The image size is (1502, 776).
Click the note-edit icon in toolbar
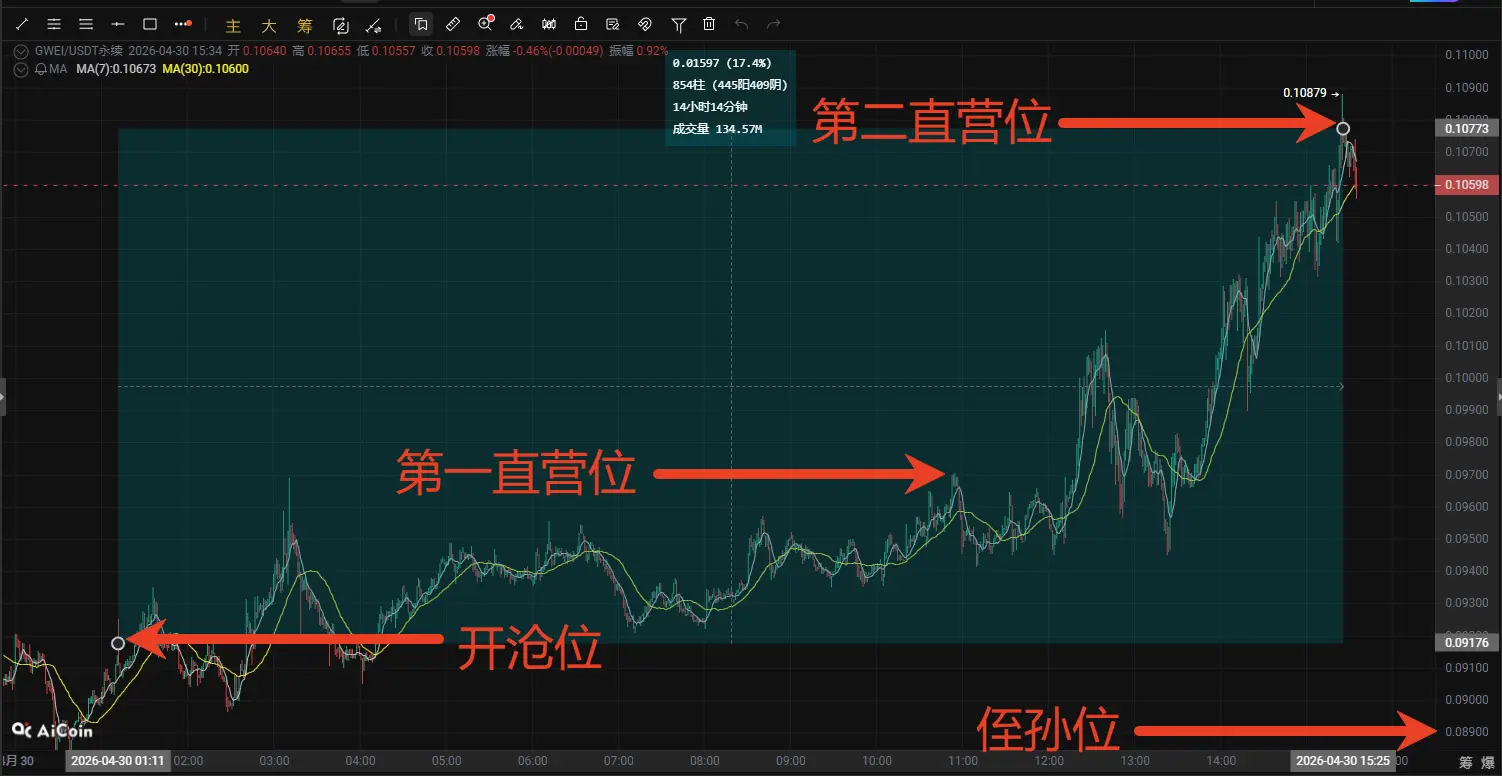click(x=613, y=24)
